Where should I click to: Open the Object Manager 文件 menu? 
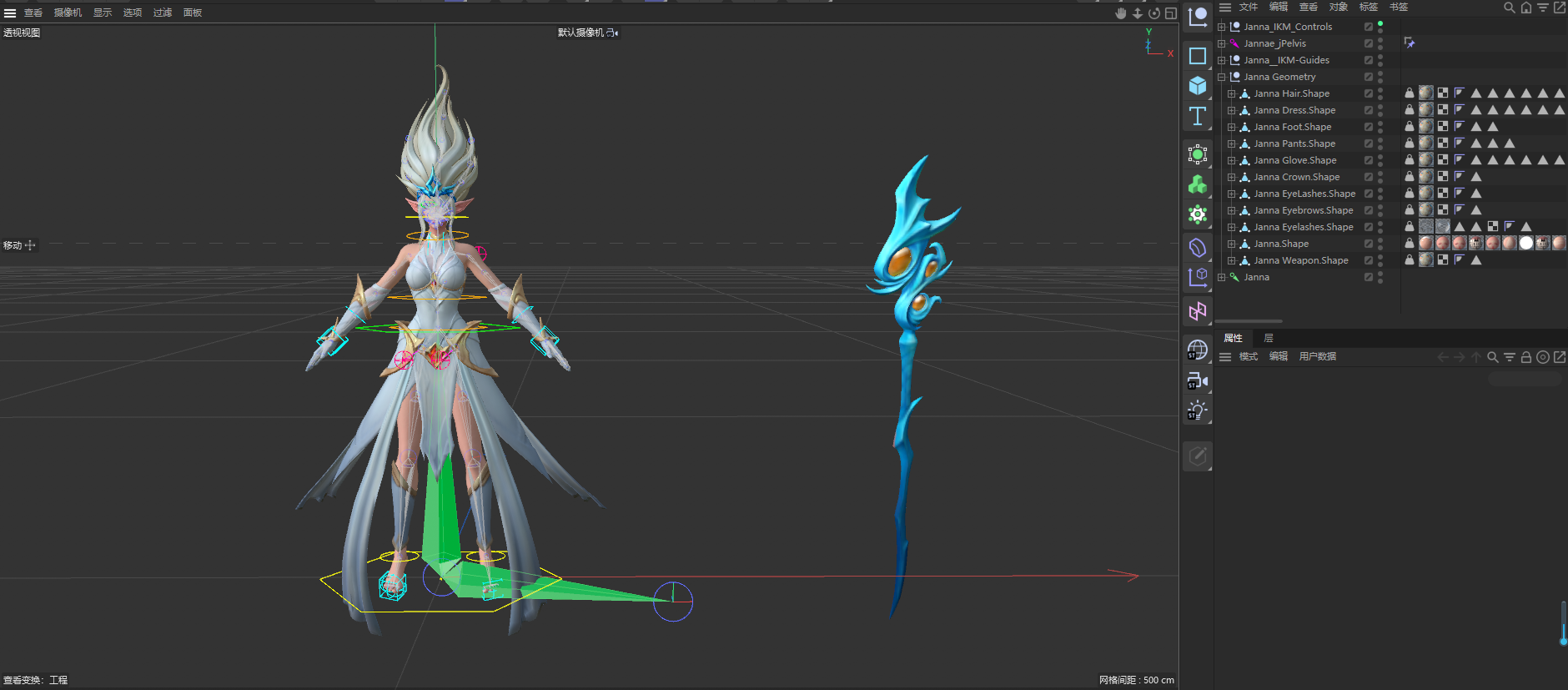[x=1249, y=7]
